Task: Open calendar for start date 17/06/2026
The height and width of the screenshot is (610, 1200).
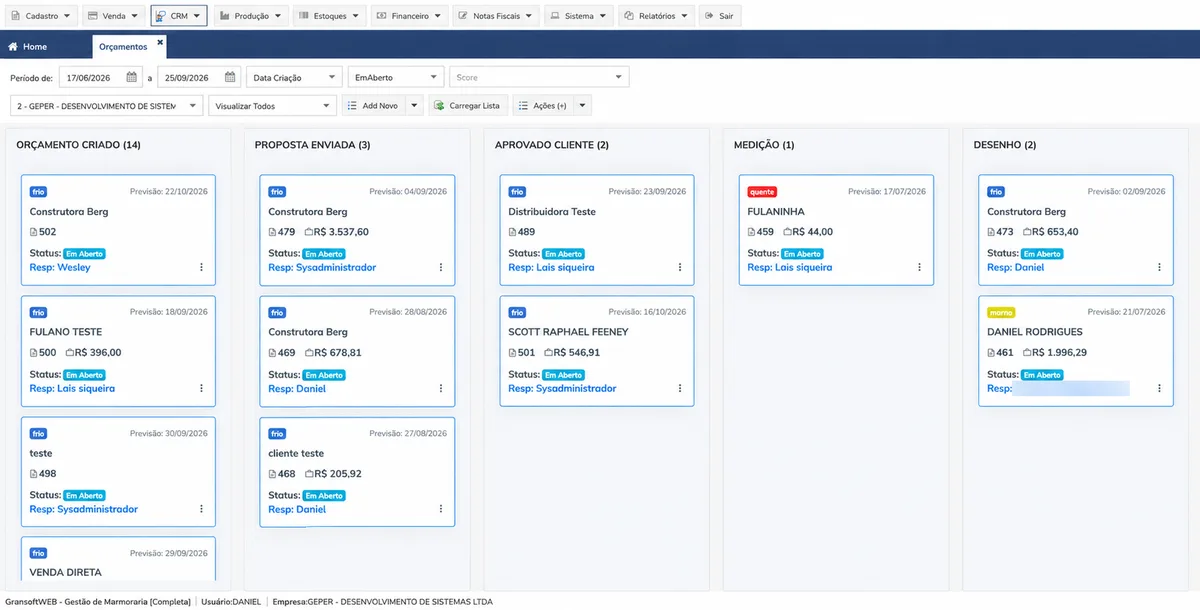Action: pos(131,77)
